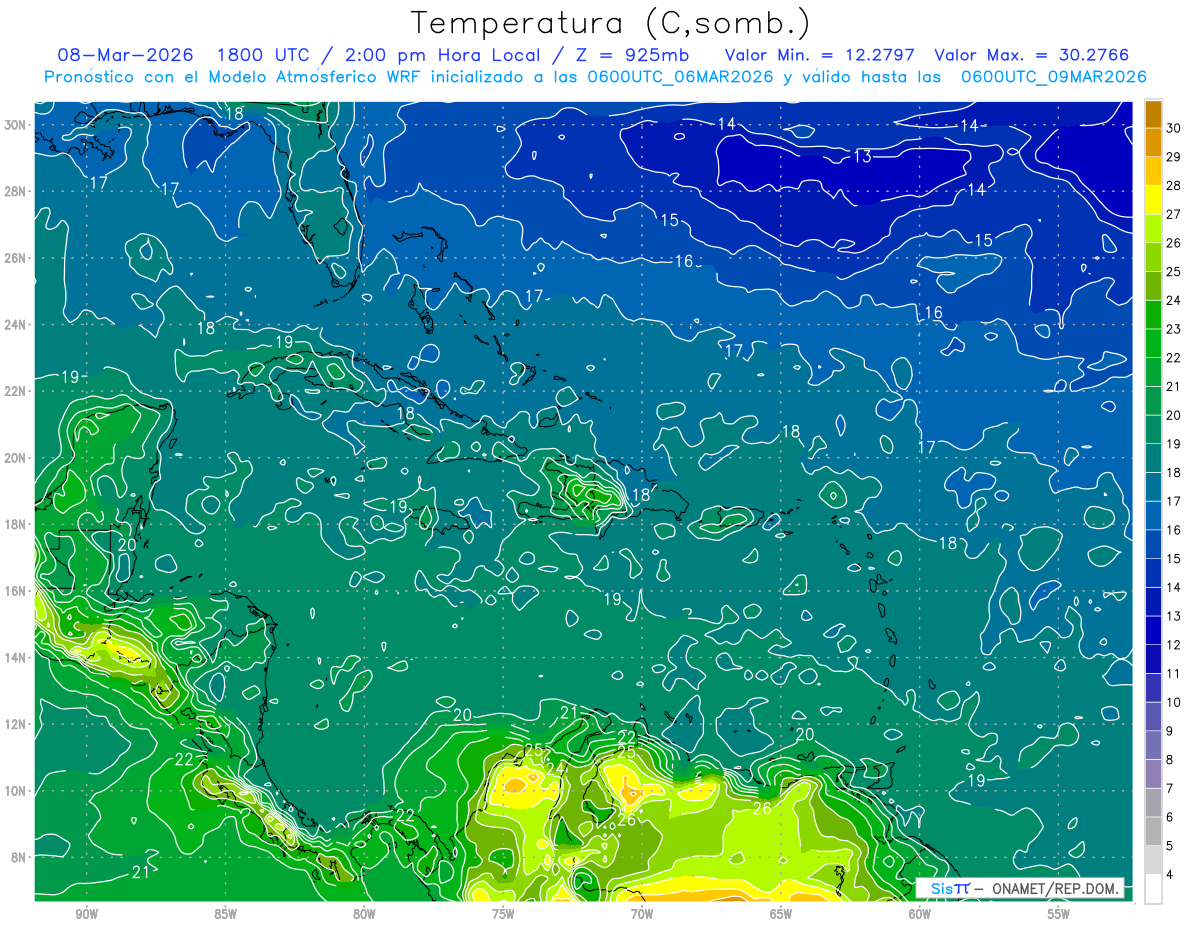Viewport: 1200px width, 927px height.
Task: Click the purple swatch between 9 and 10
Action: 1153,717
